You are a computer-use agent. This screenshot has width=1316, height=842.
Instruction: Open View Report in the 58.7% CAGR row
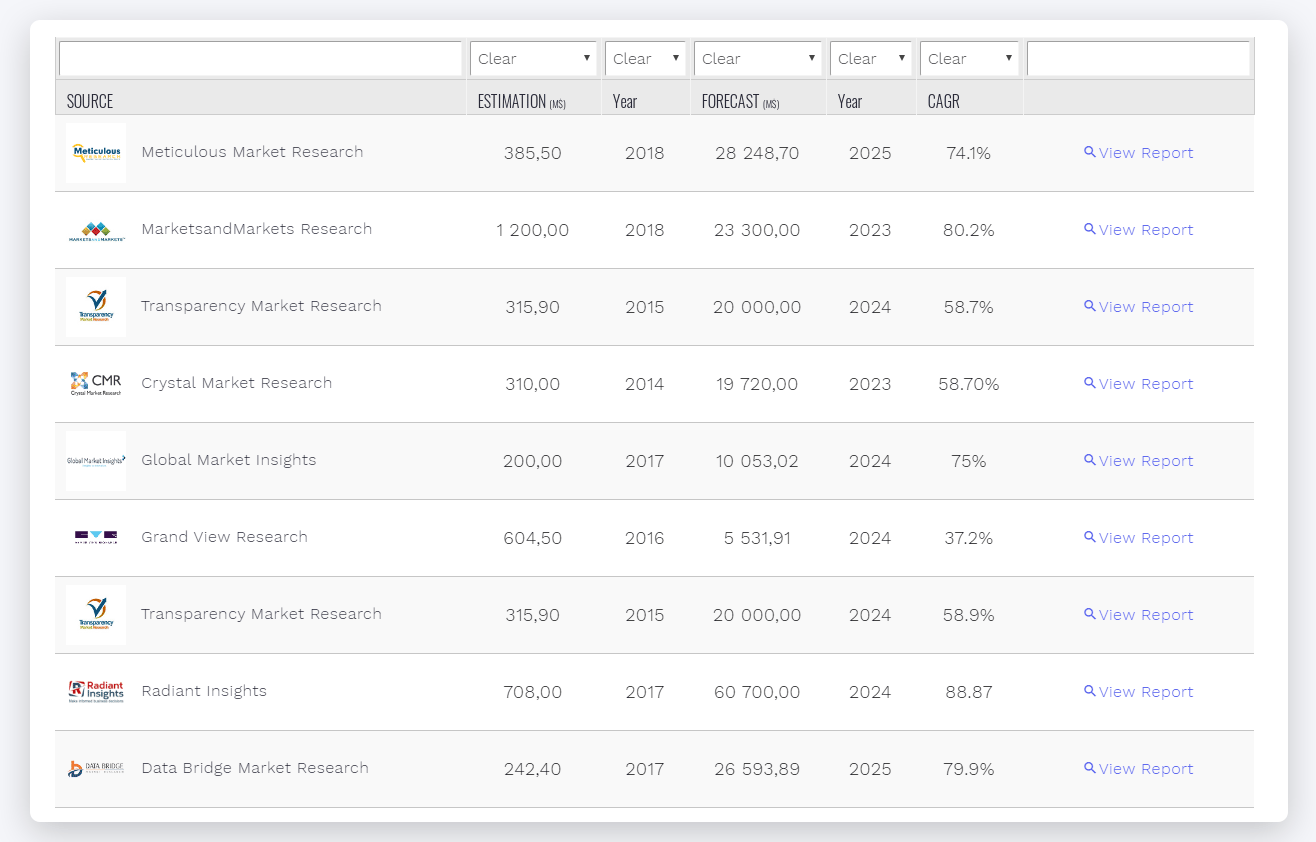click(1139, 307)
